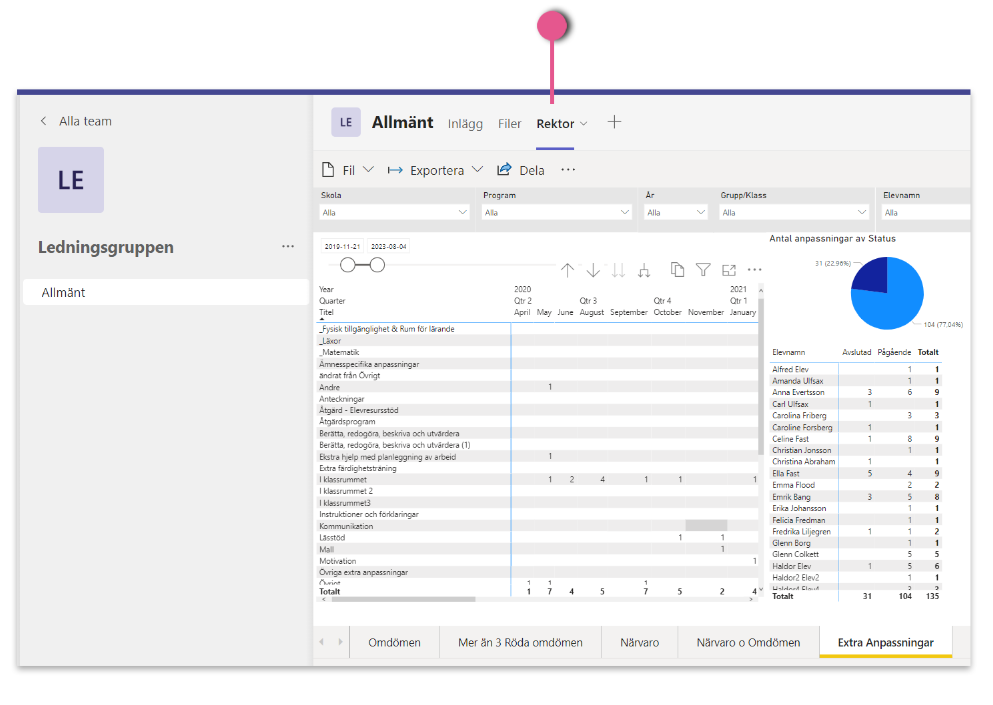Click the matrix vertical scrollbar
993x705 pixels.
[x=761, y=376]
